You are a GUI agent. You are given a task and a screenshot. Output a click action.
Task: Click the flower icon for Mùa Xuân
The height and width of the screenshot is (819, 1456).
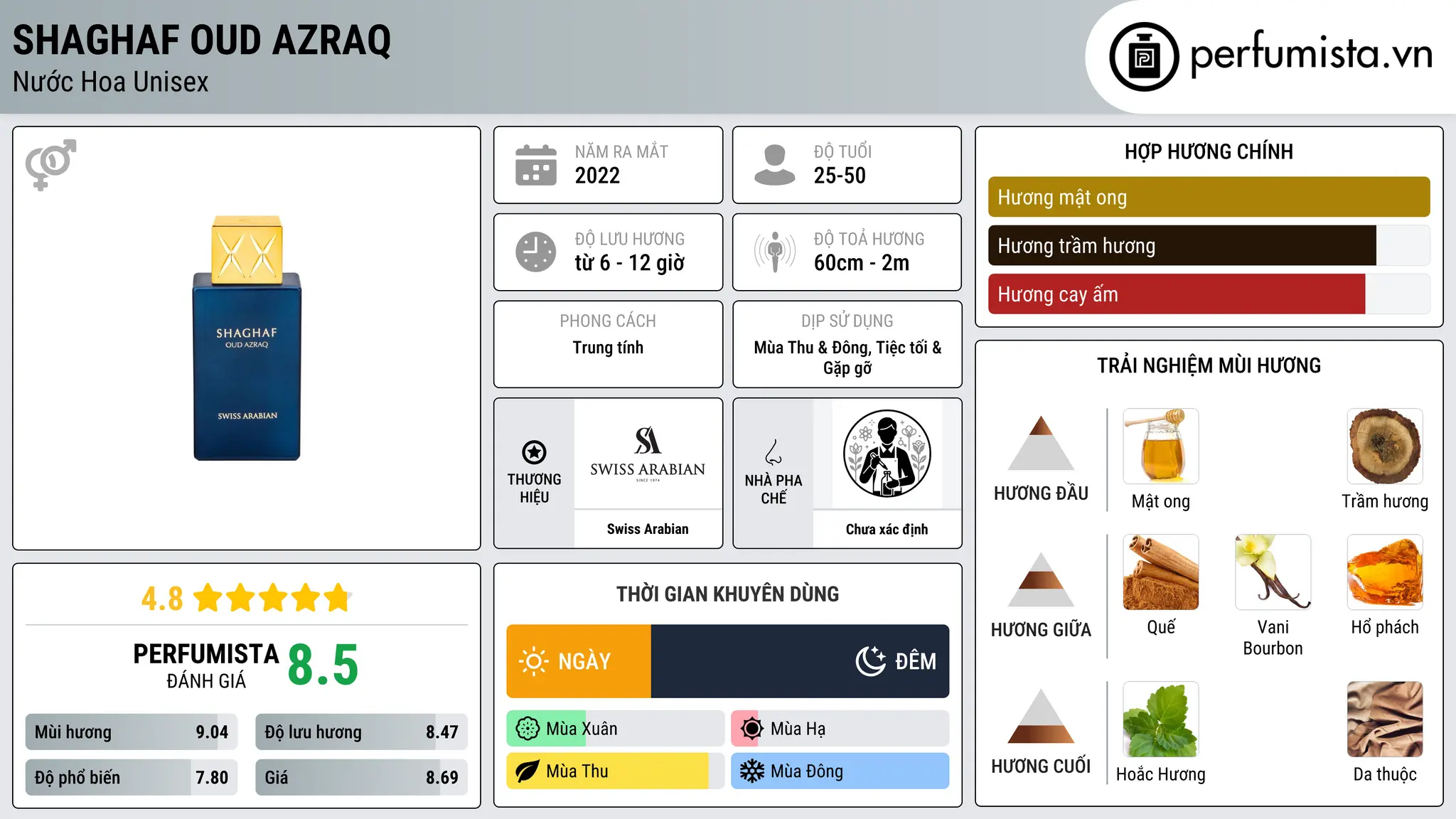tap(528, 729)
